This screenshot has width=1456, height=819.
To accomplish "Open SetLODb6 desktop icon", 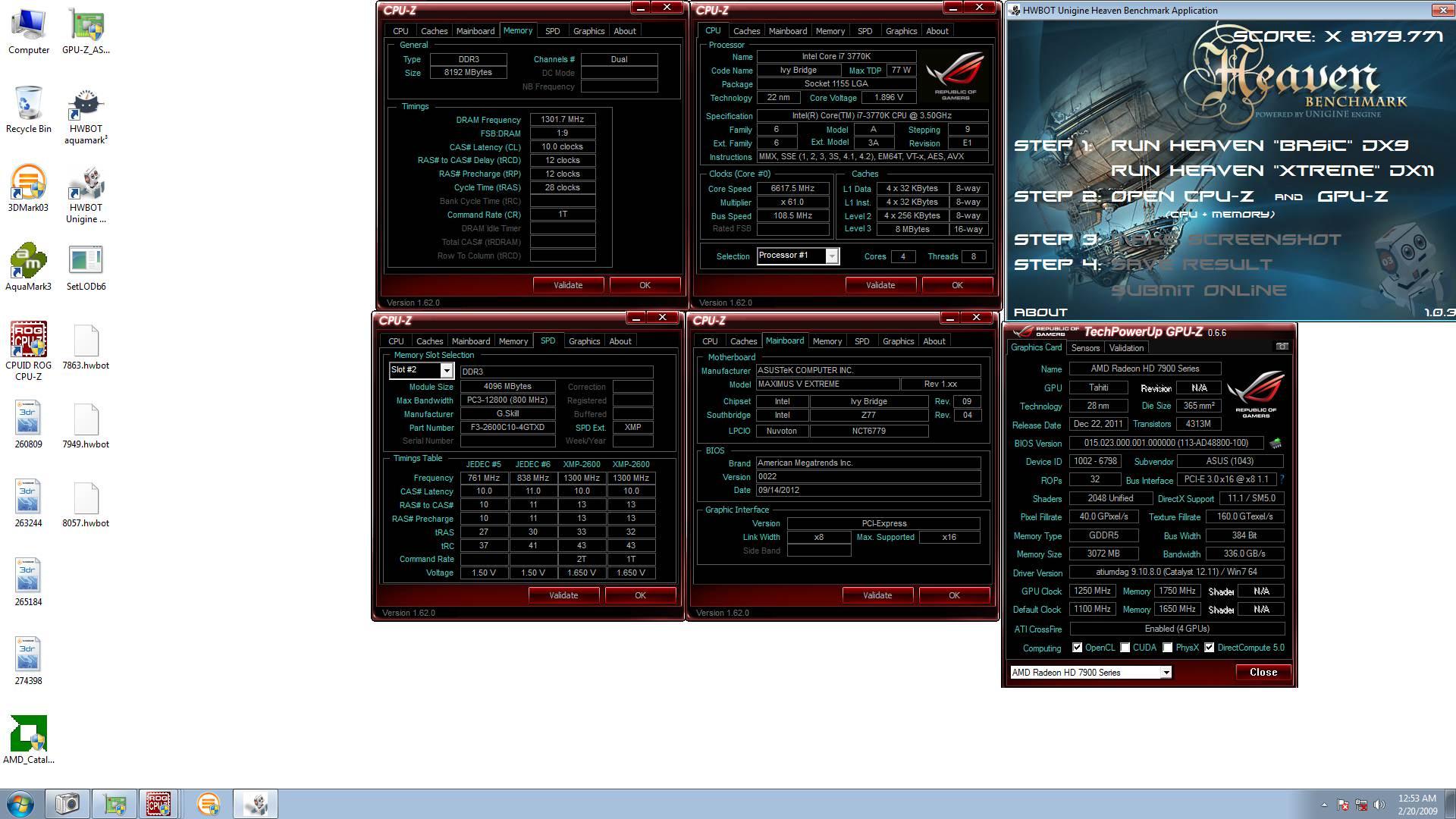I will [x=86, y=268].
